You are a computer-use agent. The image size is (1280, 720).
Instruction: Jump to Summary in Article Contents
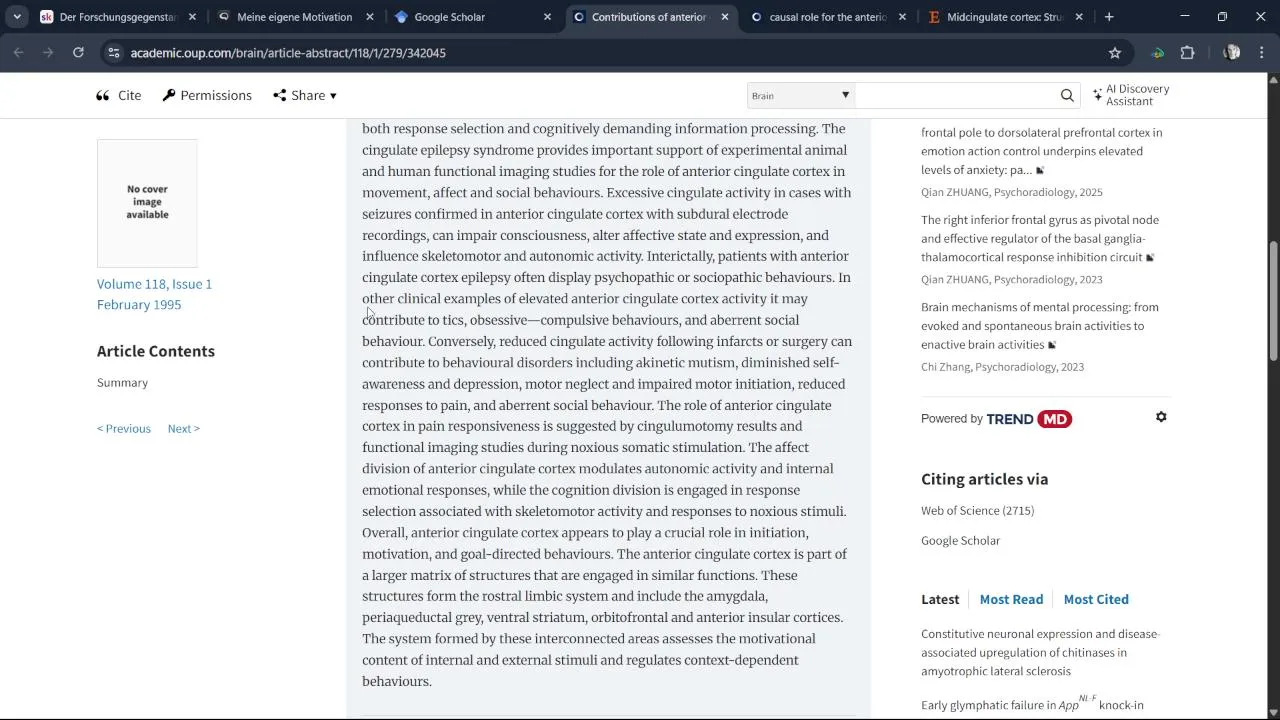(122, 383)
